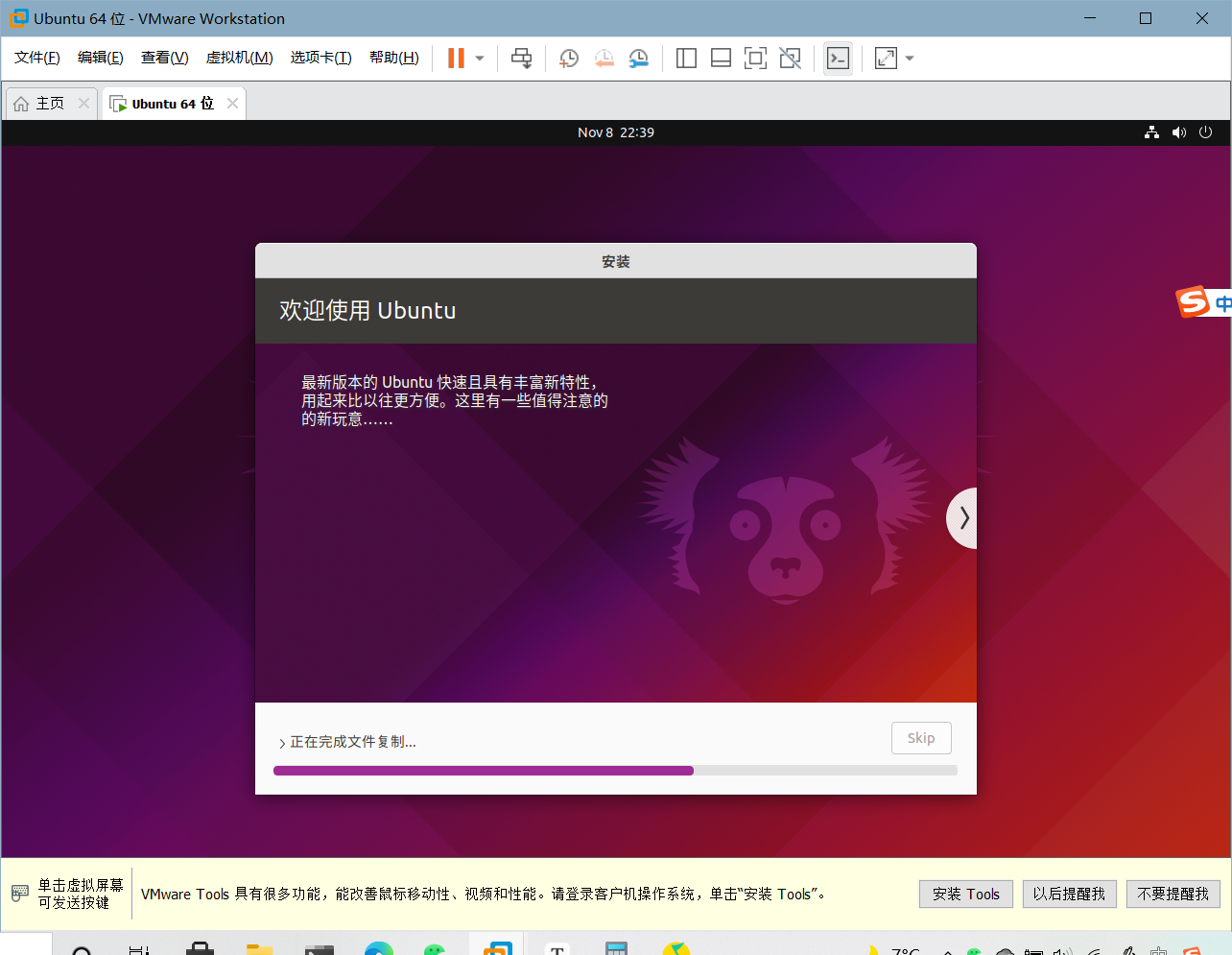Close the 主页 tab

pyautogui.click(x=83, y=104)
